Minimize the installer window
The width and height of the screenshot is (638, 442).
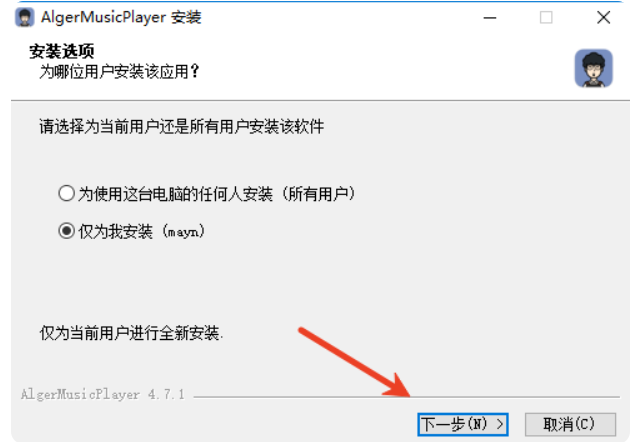pos(490,18)
